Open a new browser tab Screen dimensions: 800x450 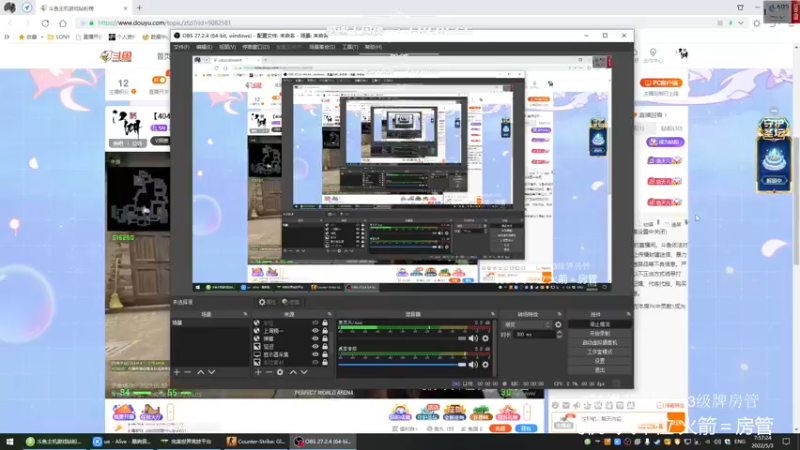pyautogui.click(x=139, y=8)
